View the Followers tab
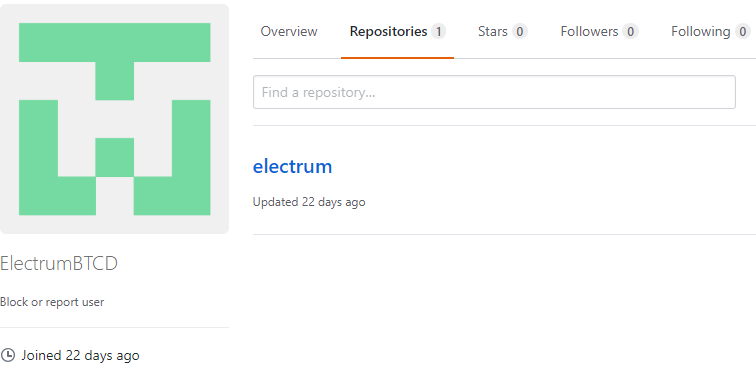The width and height of the screenshot is (756, 380). point(589,32)
